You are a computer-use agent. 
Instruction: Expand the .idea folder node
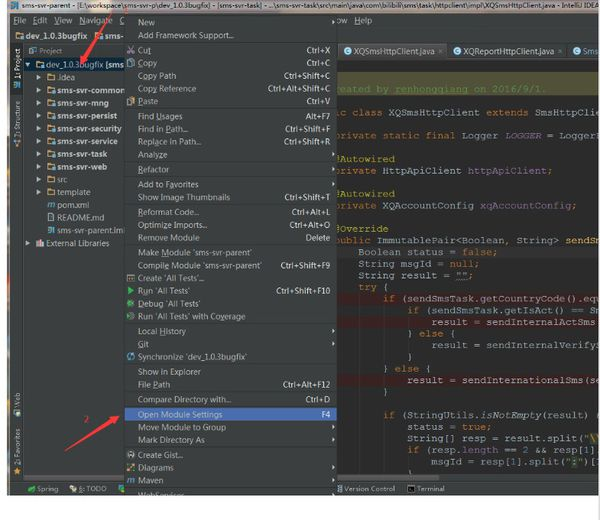pyautogui.click(x=39, y=77)
